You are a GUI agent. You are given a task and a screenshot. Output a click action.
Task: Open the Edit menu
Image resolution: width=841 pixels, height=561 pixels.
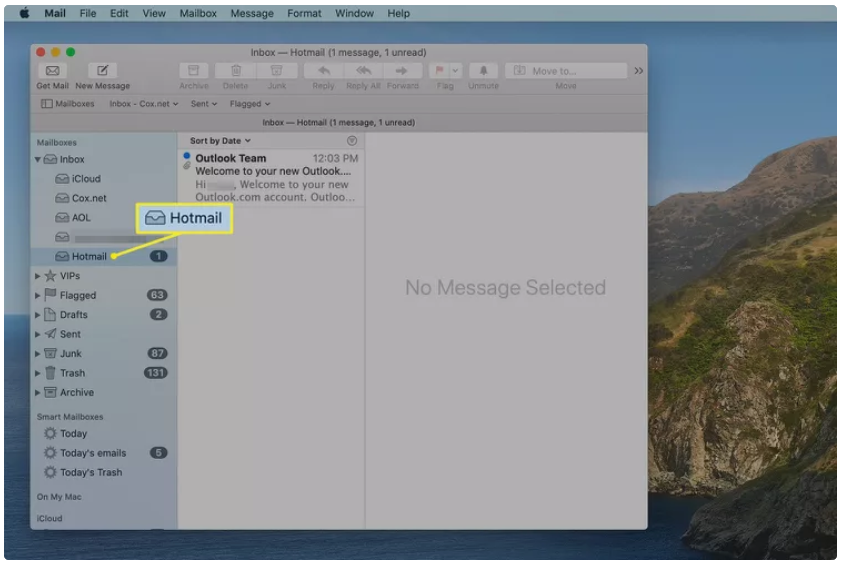pos(119,13)
